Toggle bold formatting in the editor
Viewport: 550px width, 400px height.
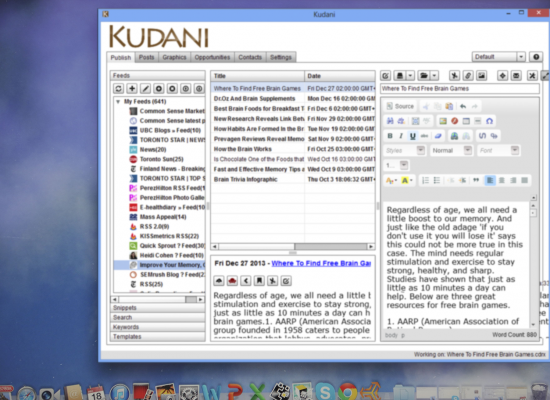pos(390,136)
